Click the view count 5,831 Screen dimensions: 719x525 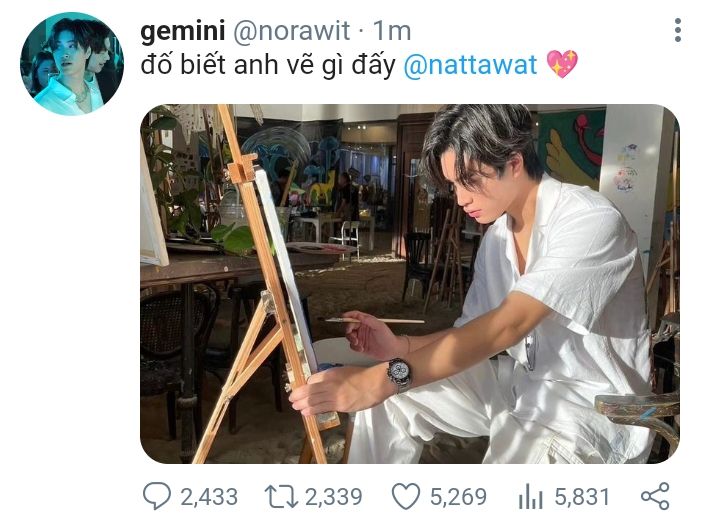(580, 496)
